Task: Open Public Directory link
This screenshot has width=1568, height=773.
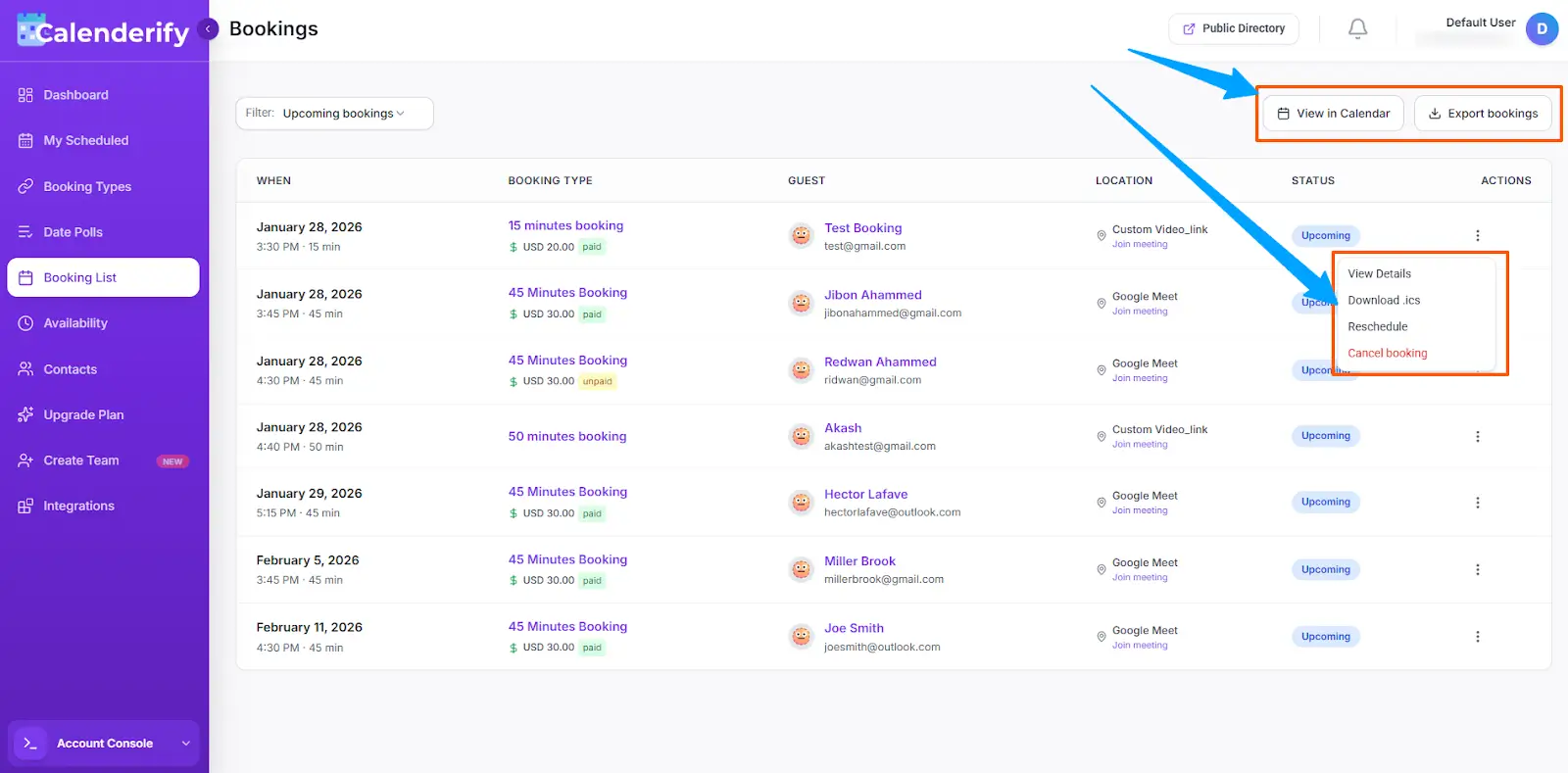Action: click(x=1234, y=28)
